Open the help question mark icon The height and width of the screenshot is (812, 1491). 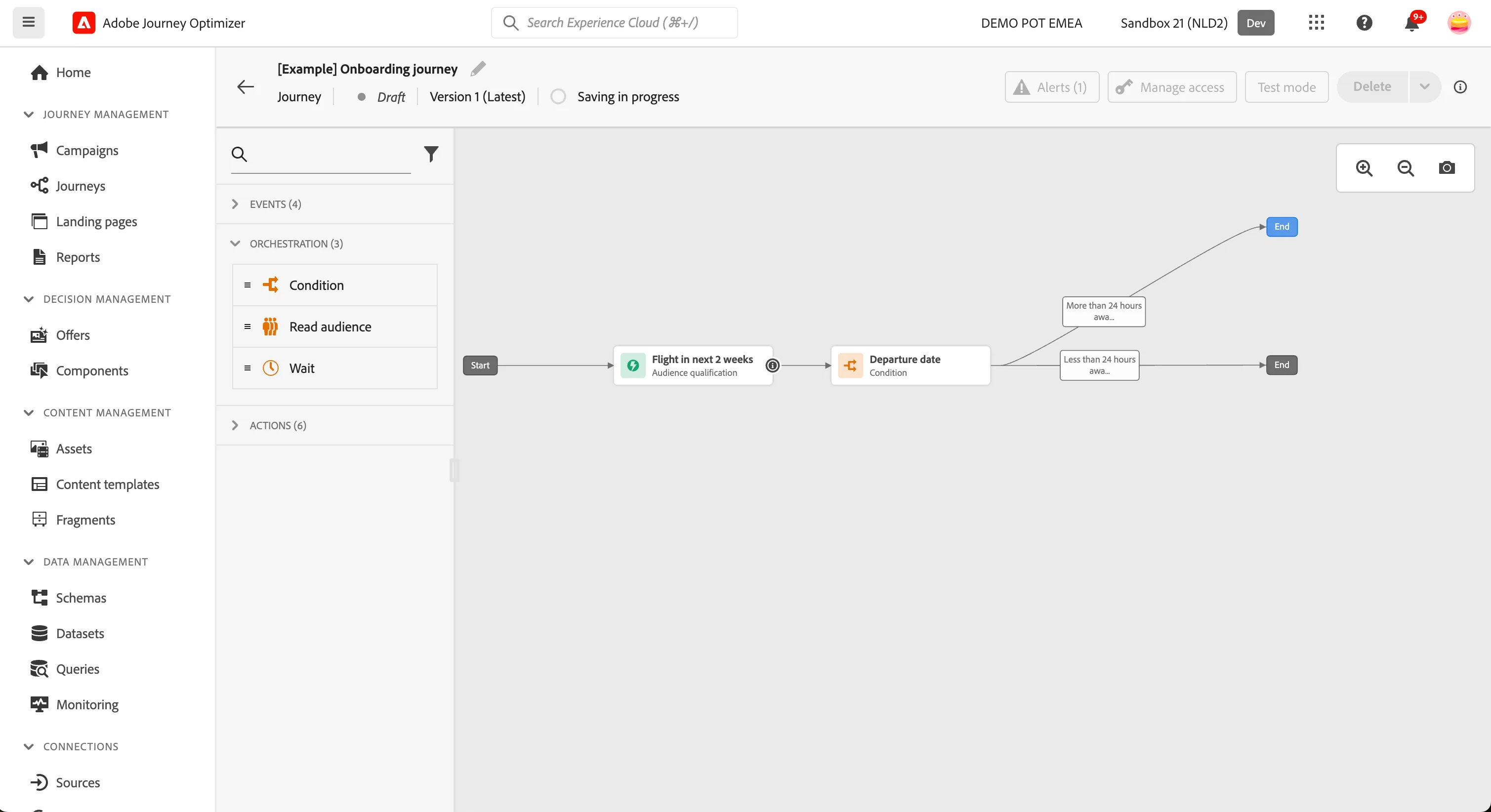coord(1364,23)
